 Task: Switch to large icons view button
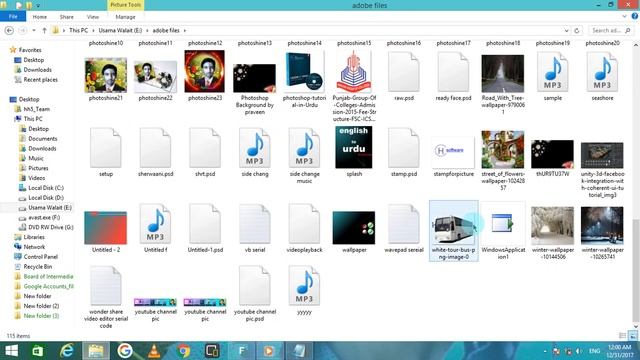point(632,336)
